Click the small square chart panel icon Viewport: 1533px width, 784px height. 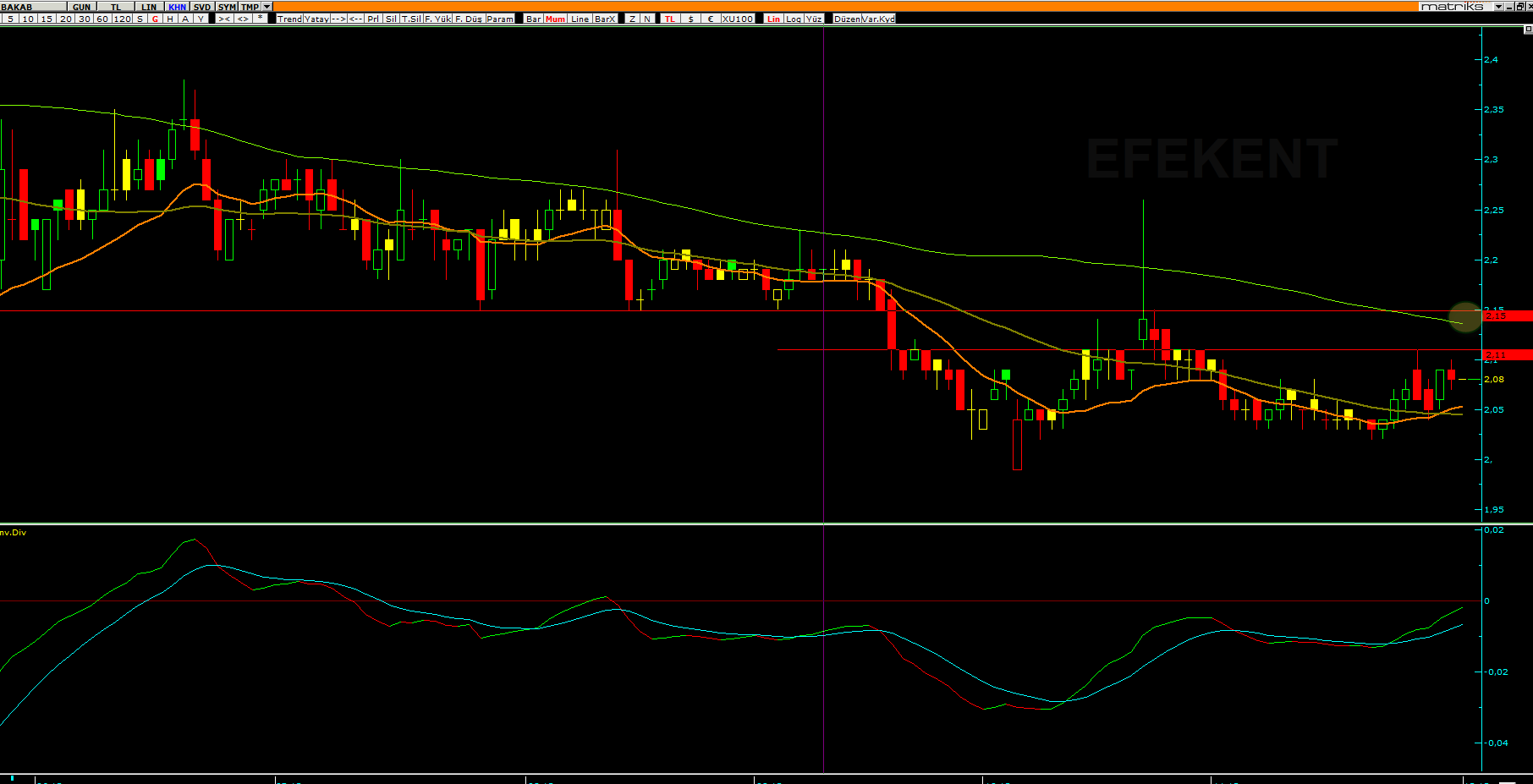pyautogui.click(x=1527, y=30)
